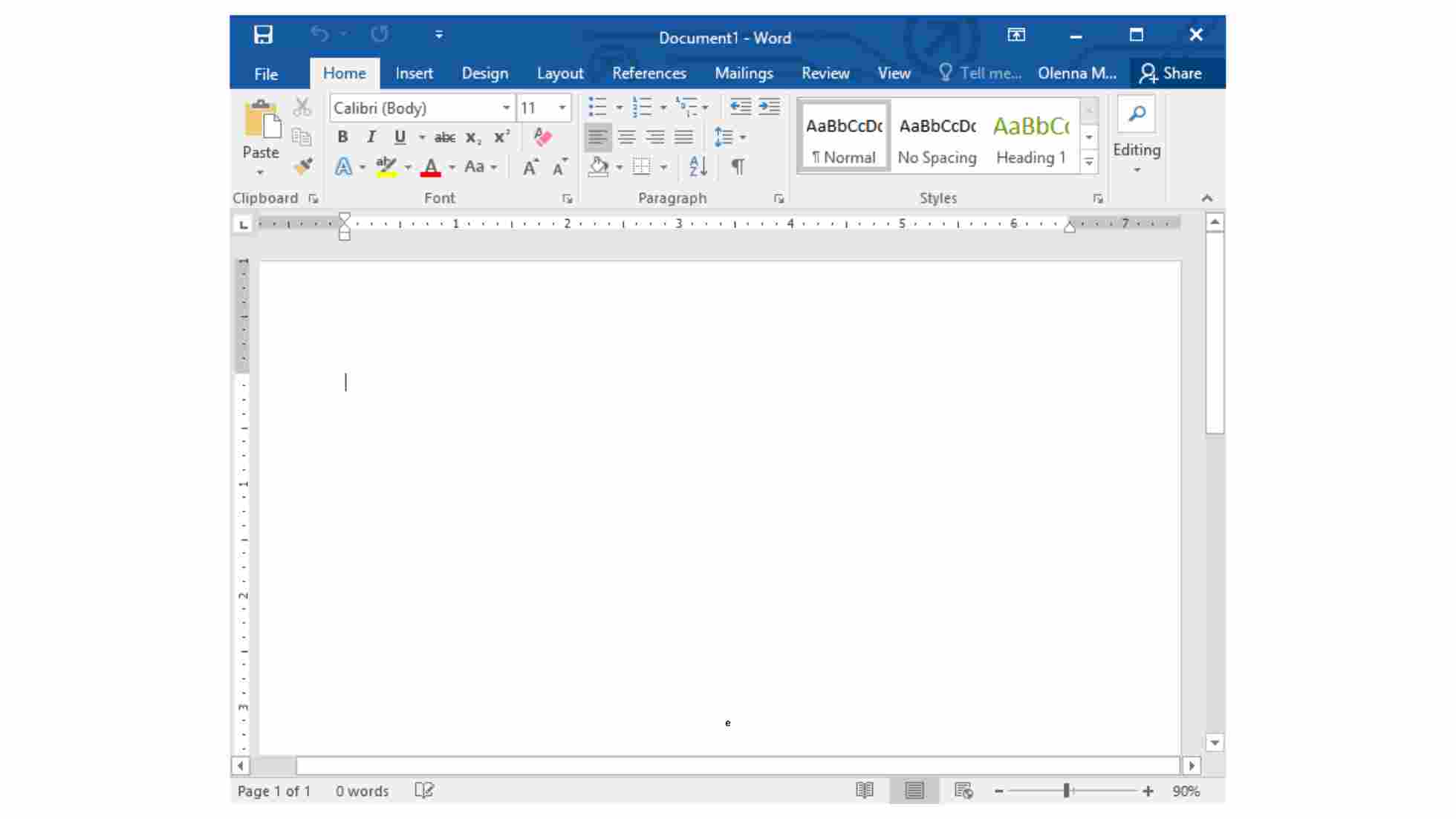Switch to the Layout tab
The height and width of the screenshot is (819, 1456).
[x=560, y=74]
